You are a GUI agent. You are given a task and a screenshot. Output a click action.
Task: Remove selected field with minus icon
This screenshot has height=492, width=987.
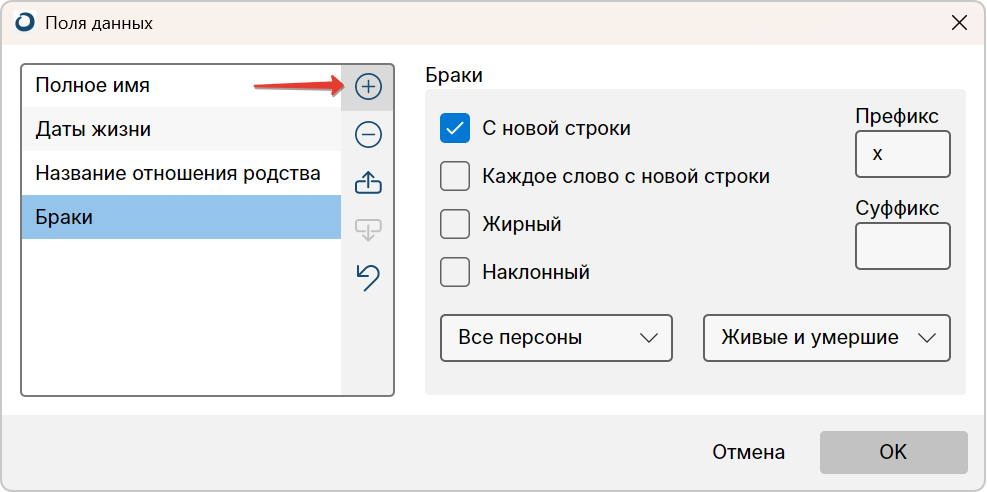pyautogui.click(x=368, y=135)
